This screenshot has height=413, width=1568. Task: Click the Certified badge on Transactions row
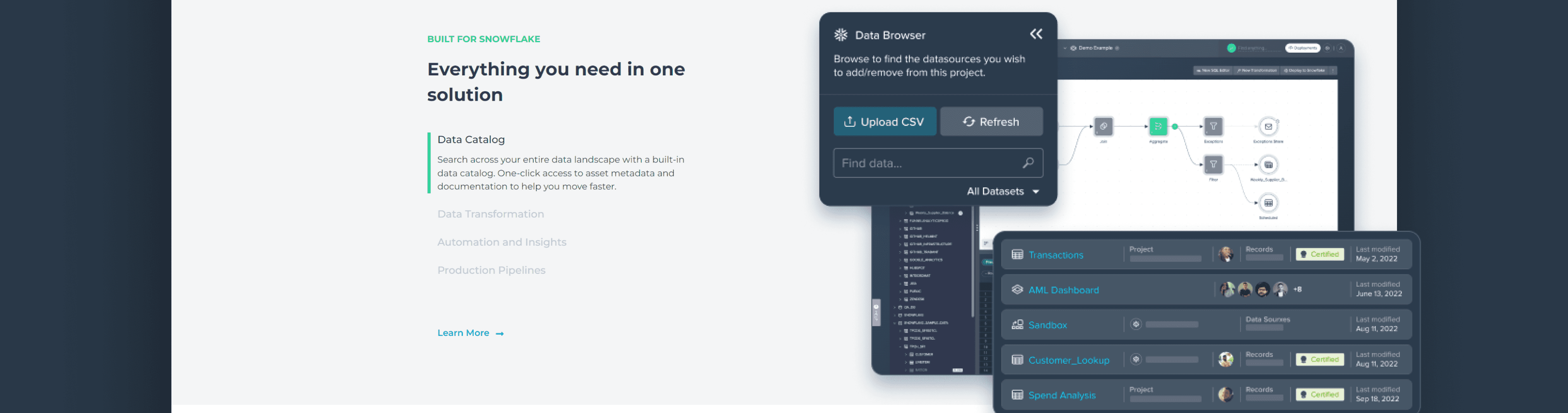[1319, 255]
